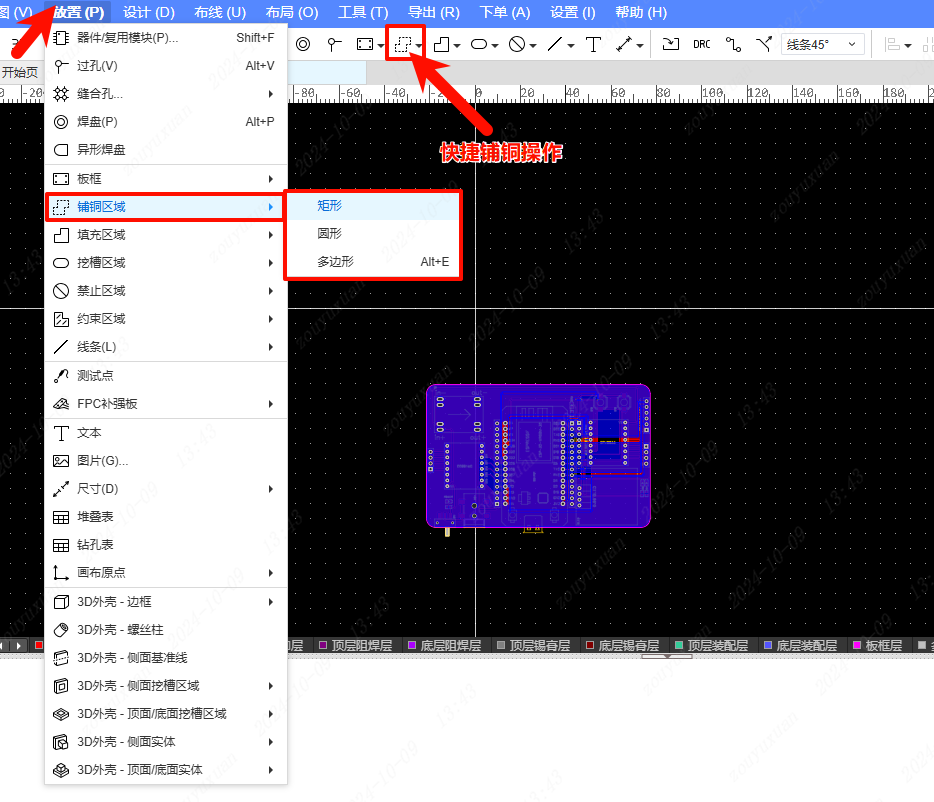The height and width of the screenshot is (802, 934).
Task: Open 3D外壳 - 边框 submenu
Action: 166,602
